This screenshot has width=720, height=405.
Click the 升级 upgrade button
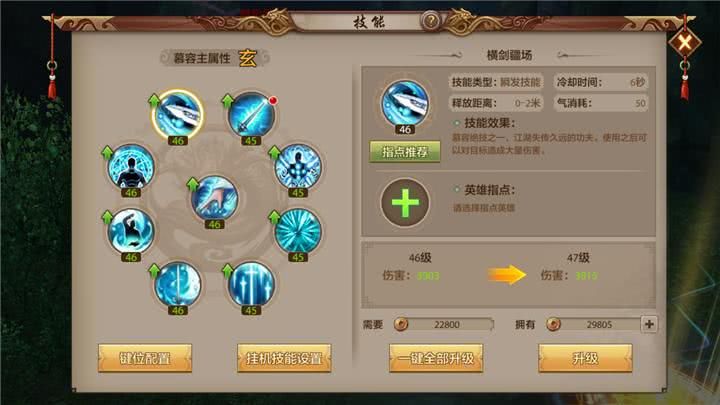pos(585,358)
